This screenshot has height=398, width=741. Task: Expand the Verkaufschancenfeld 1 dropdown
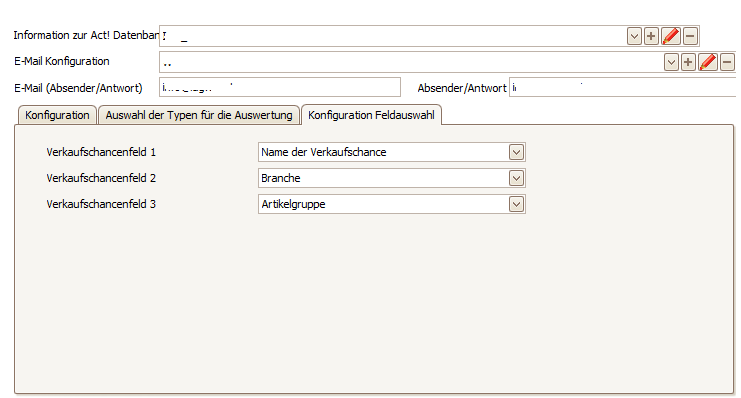pos(516,152)
